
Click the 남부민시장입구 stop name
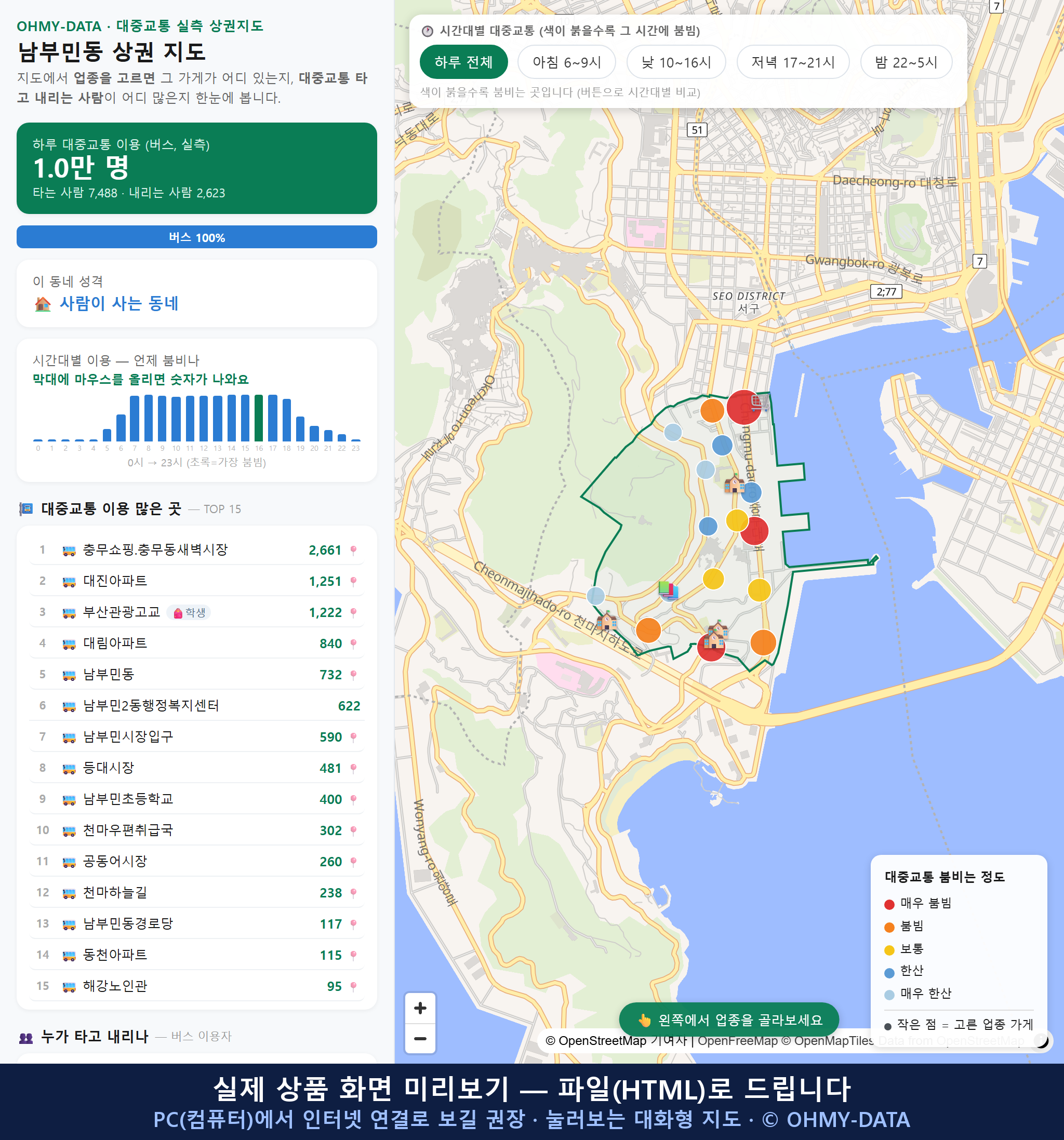[128, 737]
